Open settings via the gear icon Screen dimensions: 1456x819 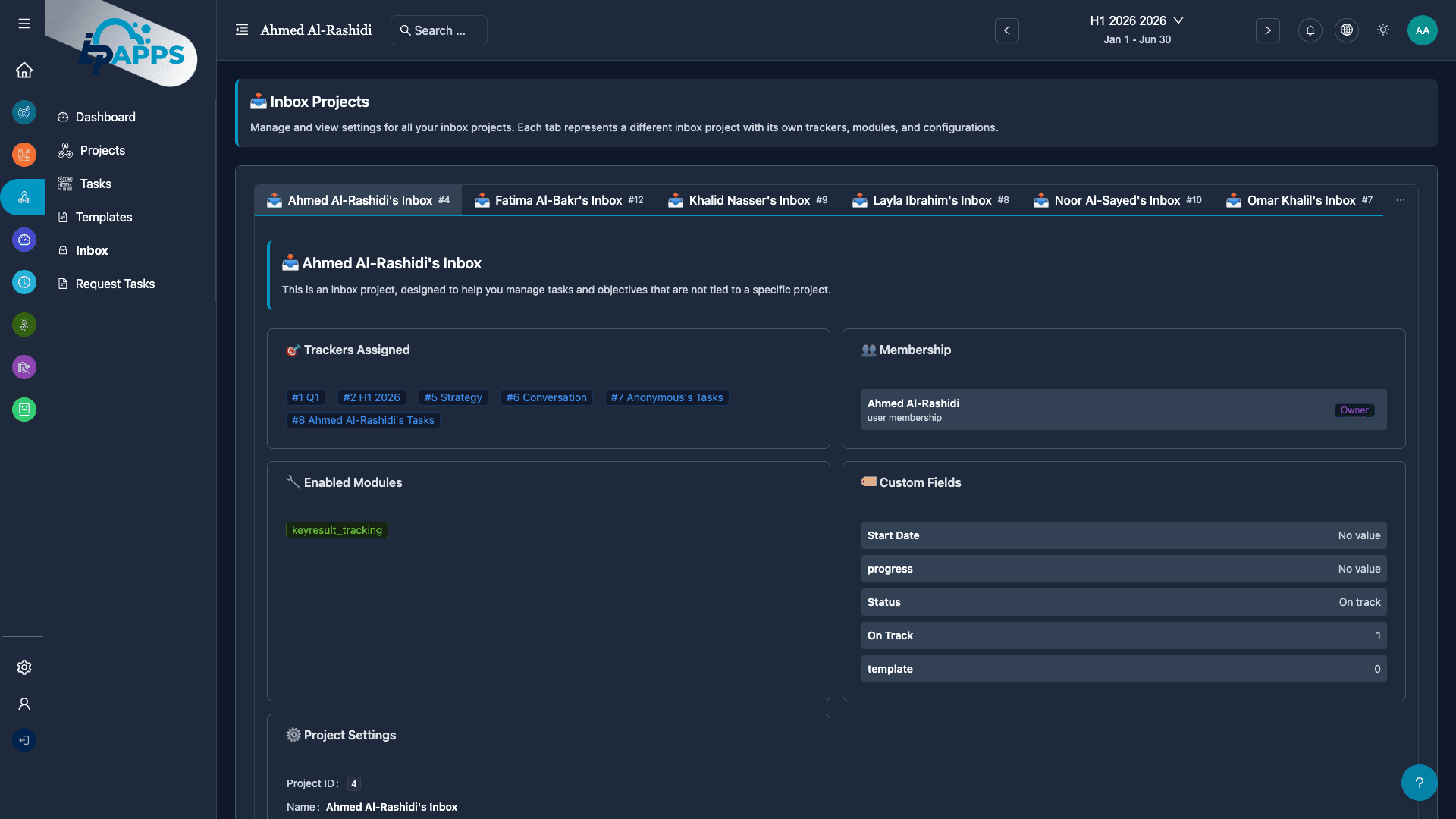pyautogui.click(x=24, y=667)
